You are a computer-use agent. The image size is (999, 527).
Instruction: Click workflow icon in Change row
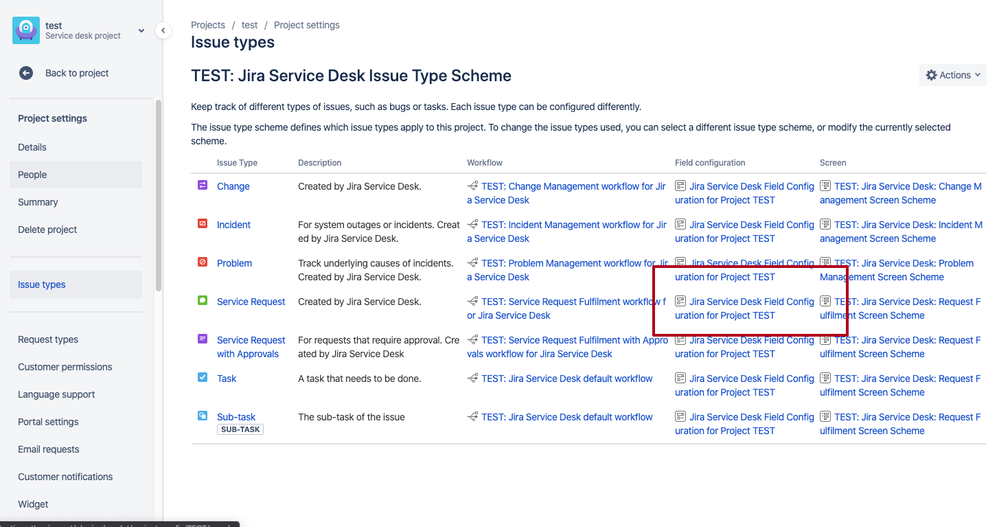[472, 186]
